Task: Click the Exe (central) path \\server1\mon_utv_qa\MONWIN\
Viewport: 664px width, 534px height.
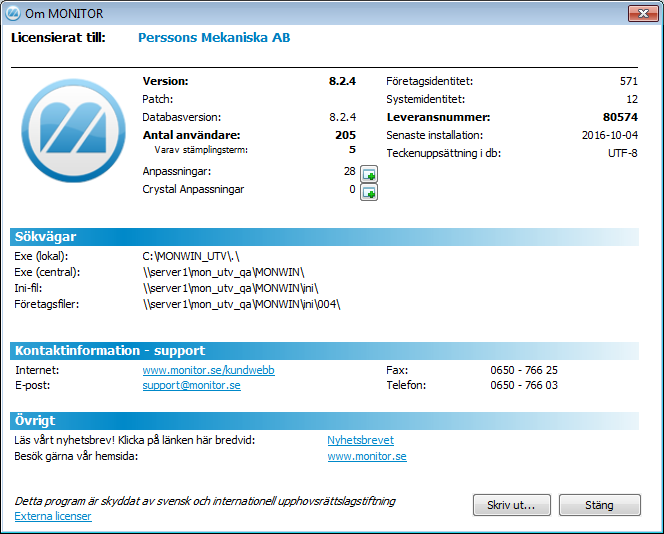Action: tap(224, 272)
